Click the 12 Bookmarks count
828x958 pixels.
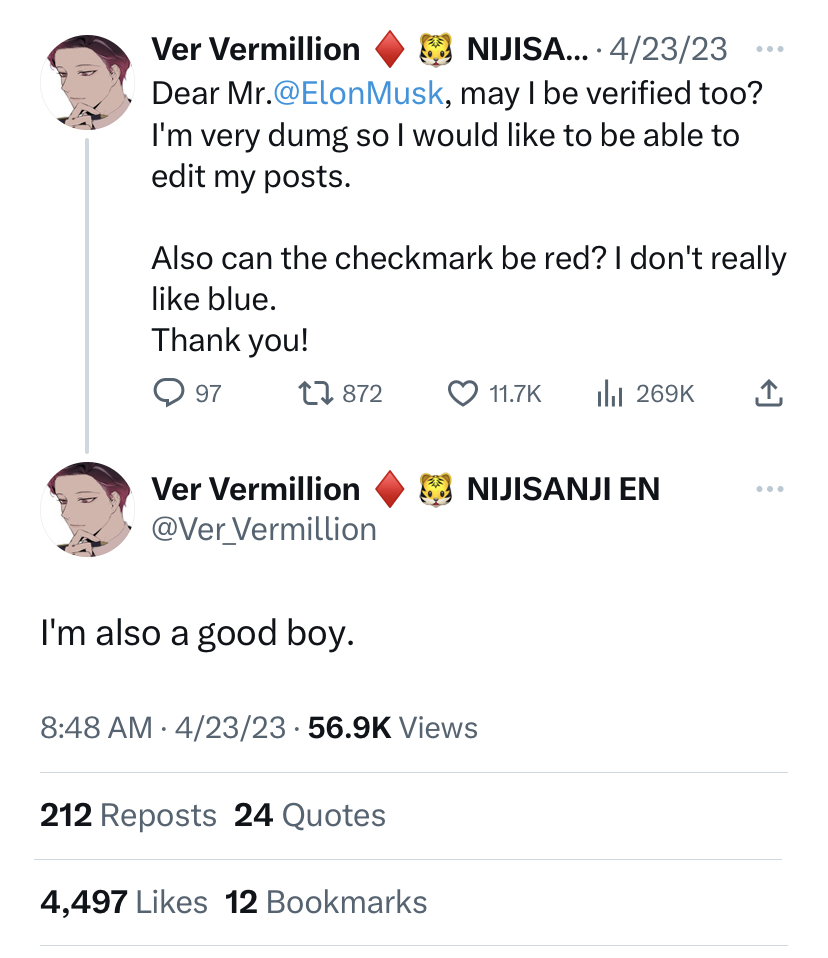327,902
